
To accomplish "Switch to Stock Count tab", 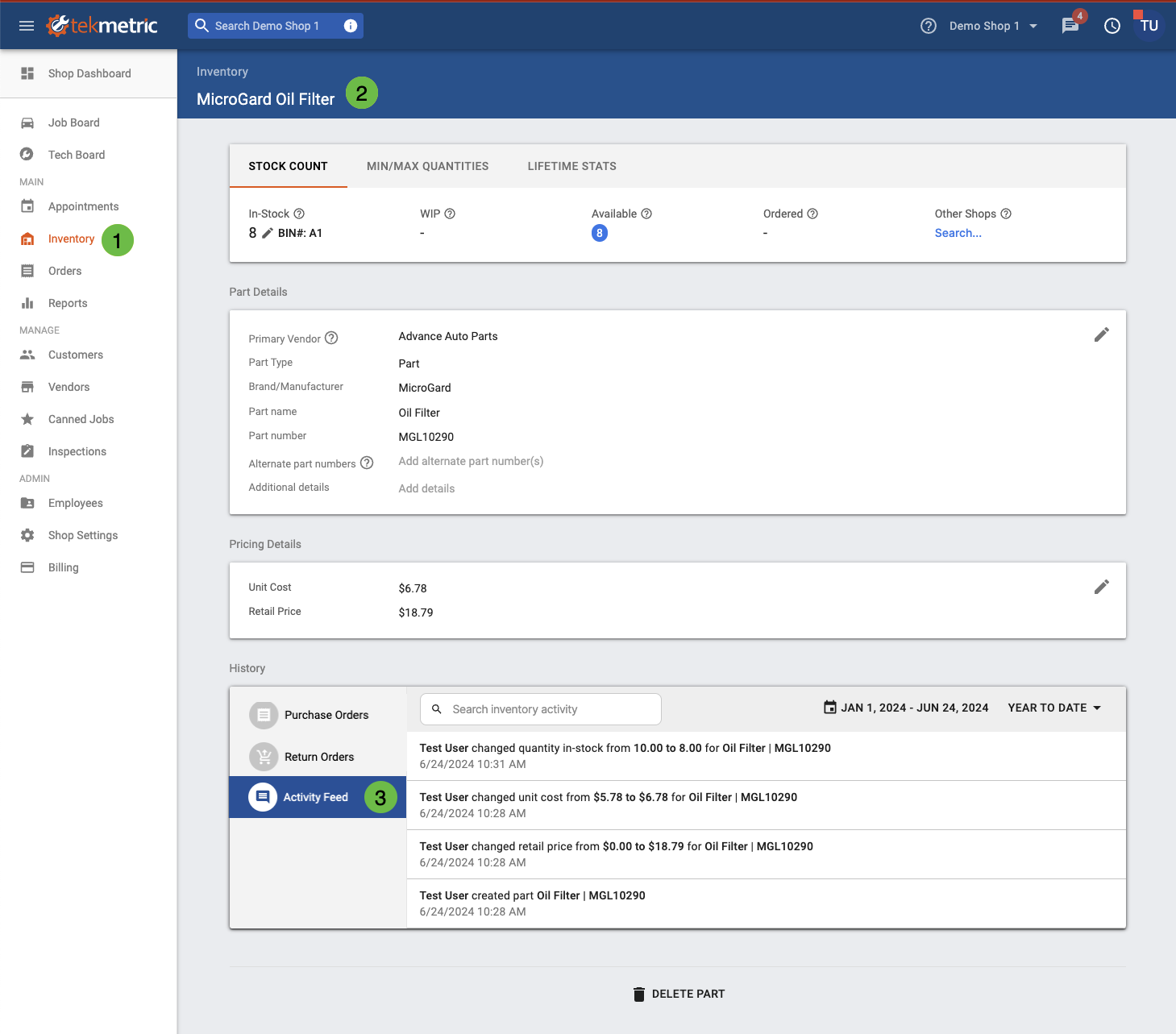I will 288,166.
